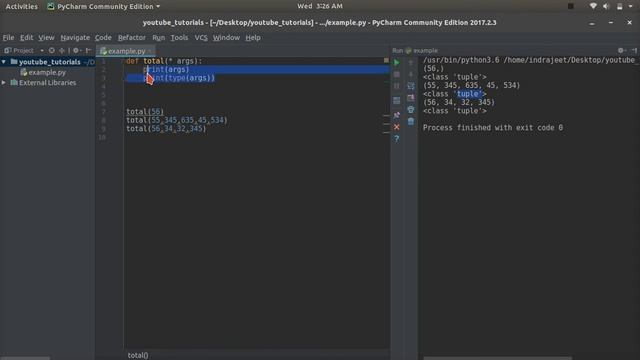Pin the Run tab with the pin icon
640x360 pixels.
396,115
